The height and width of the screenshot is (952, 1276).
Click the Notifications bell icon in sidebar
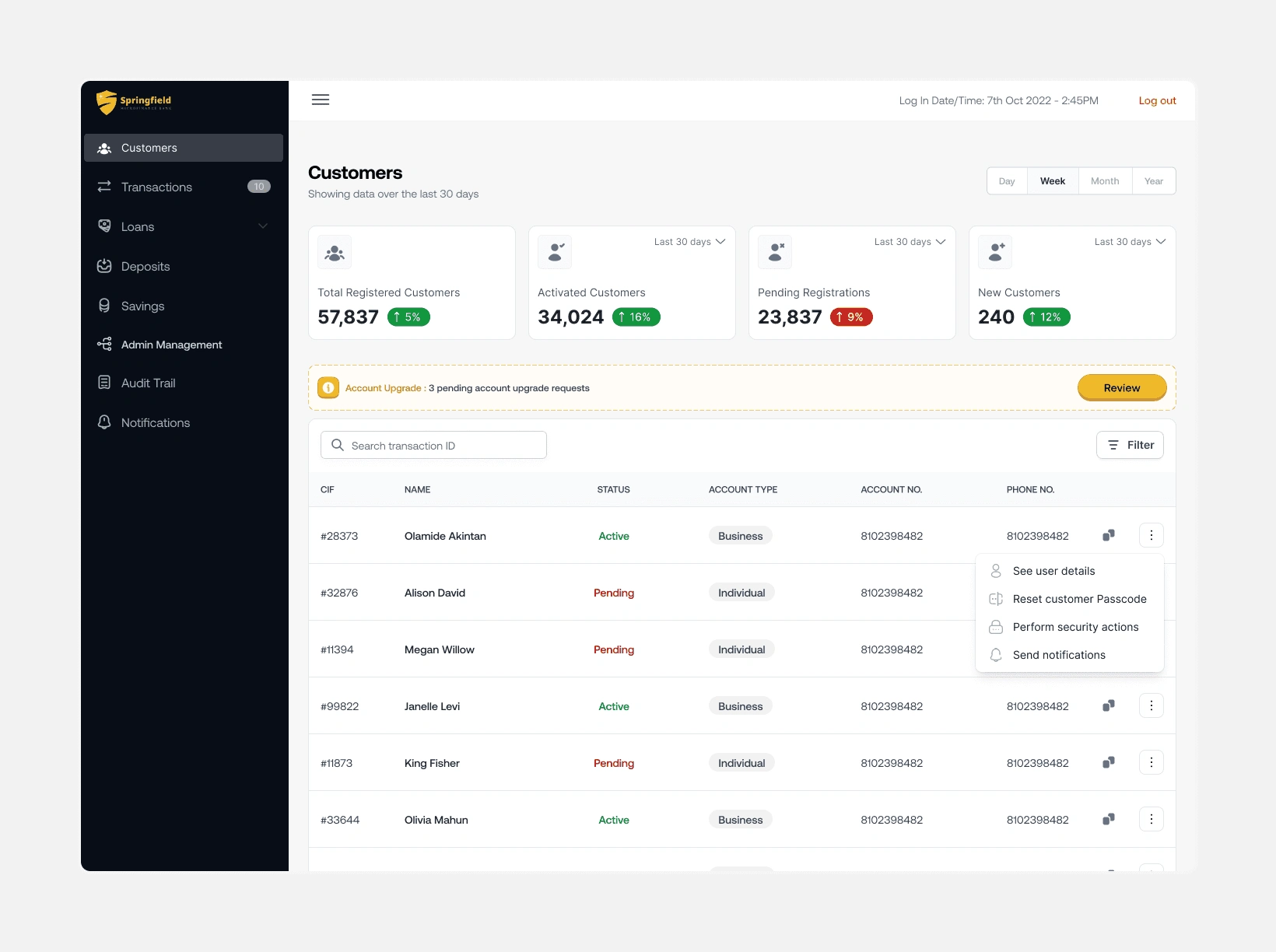[x=104, y=422]
